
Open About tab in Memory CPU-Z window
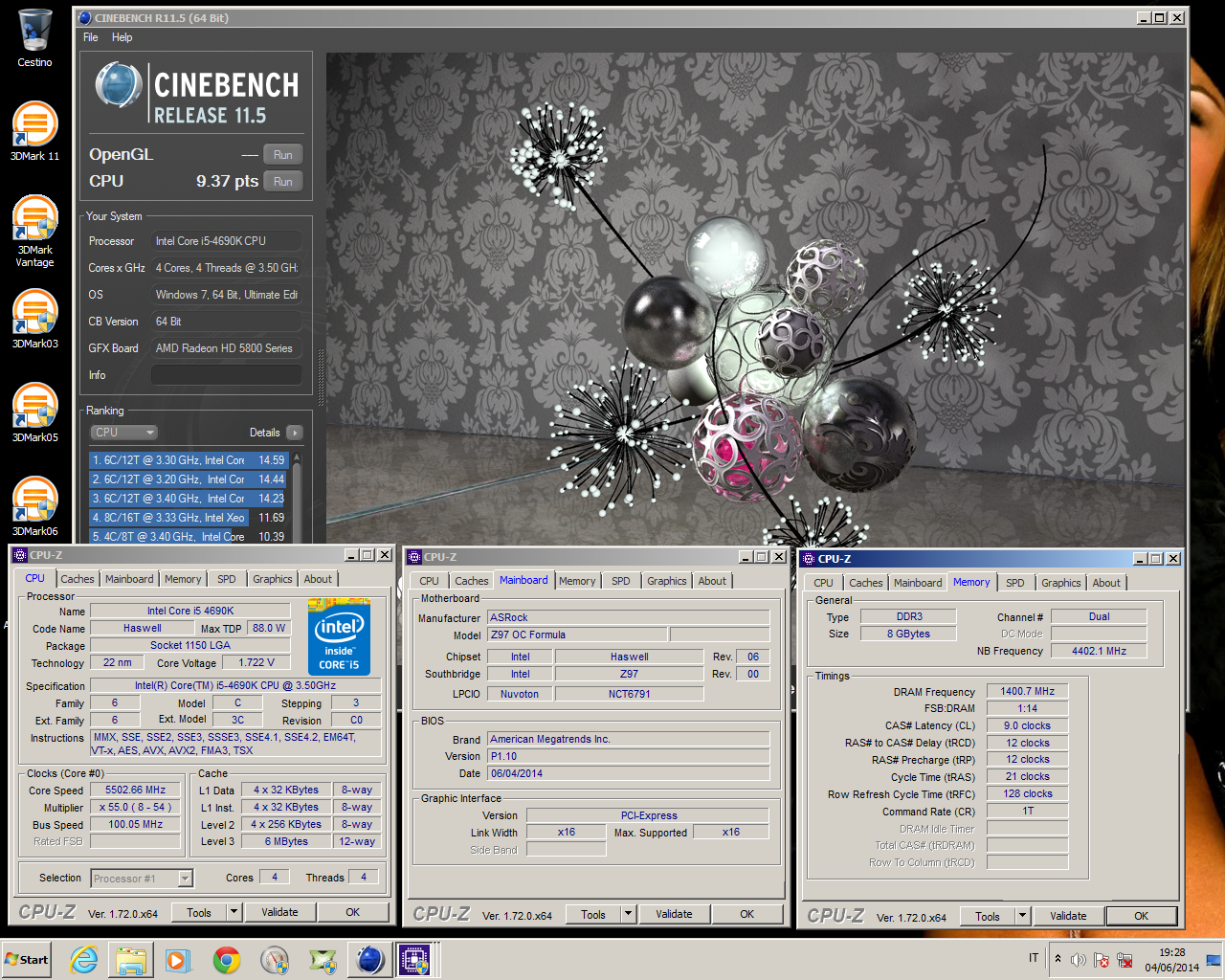(x=1106, y=583)
